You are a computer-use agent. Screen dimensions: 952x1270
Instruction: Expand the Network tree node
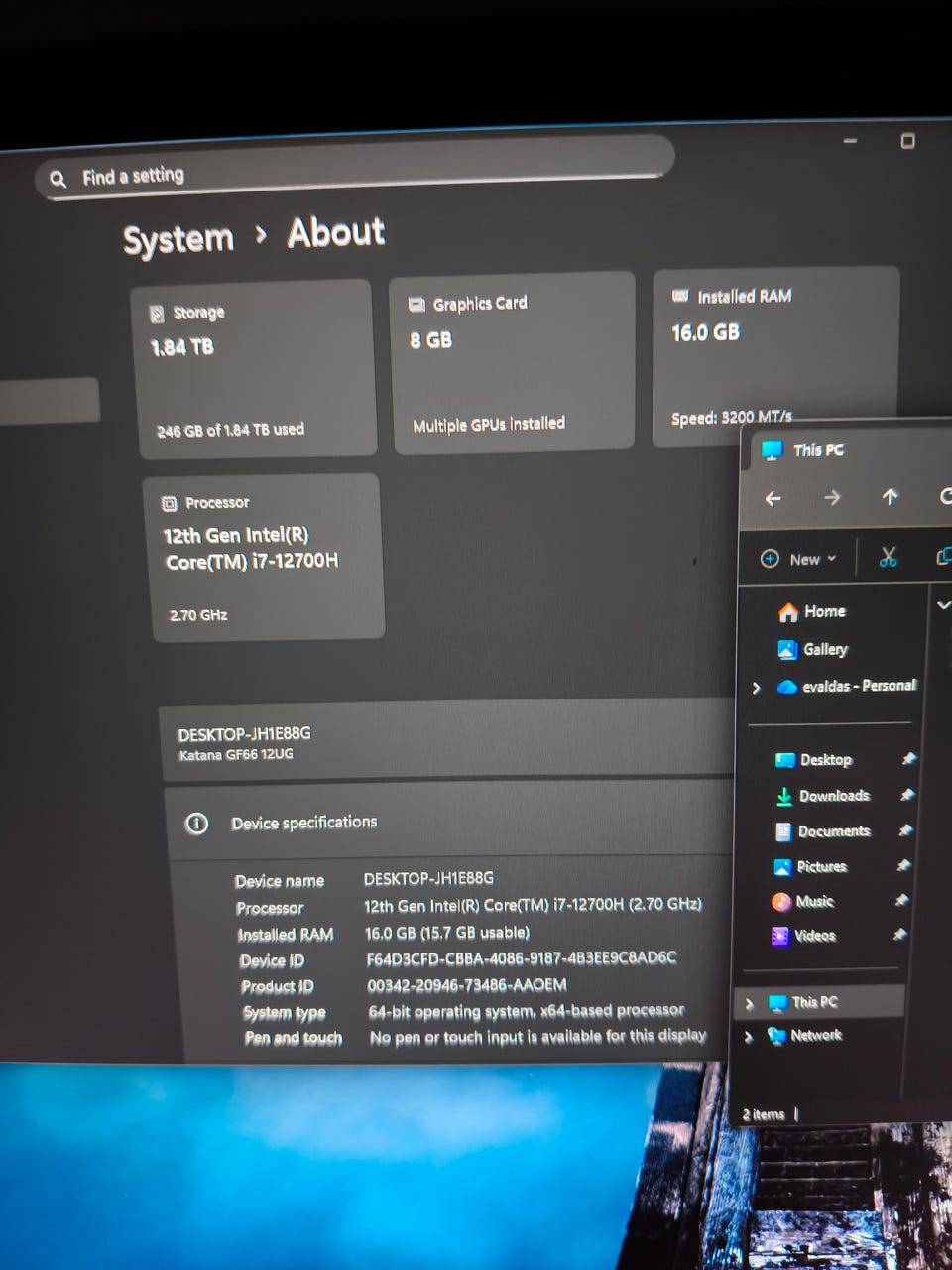tap(748, 1037)
